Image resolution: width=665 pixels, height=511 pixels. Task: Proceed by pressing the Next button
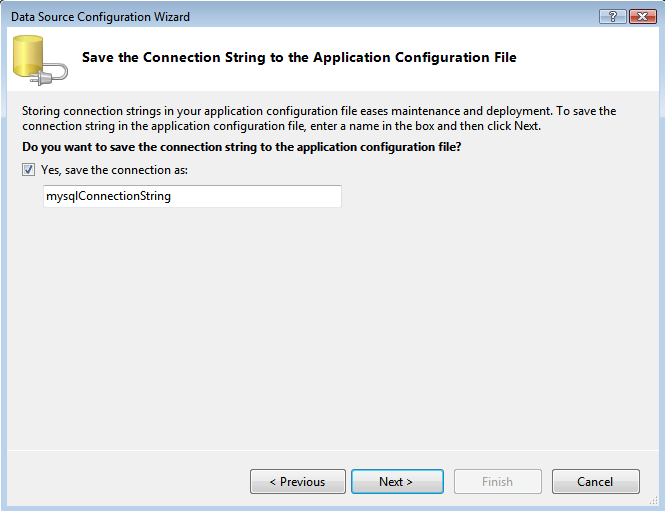point(396,482)
